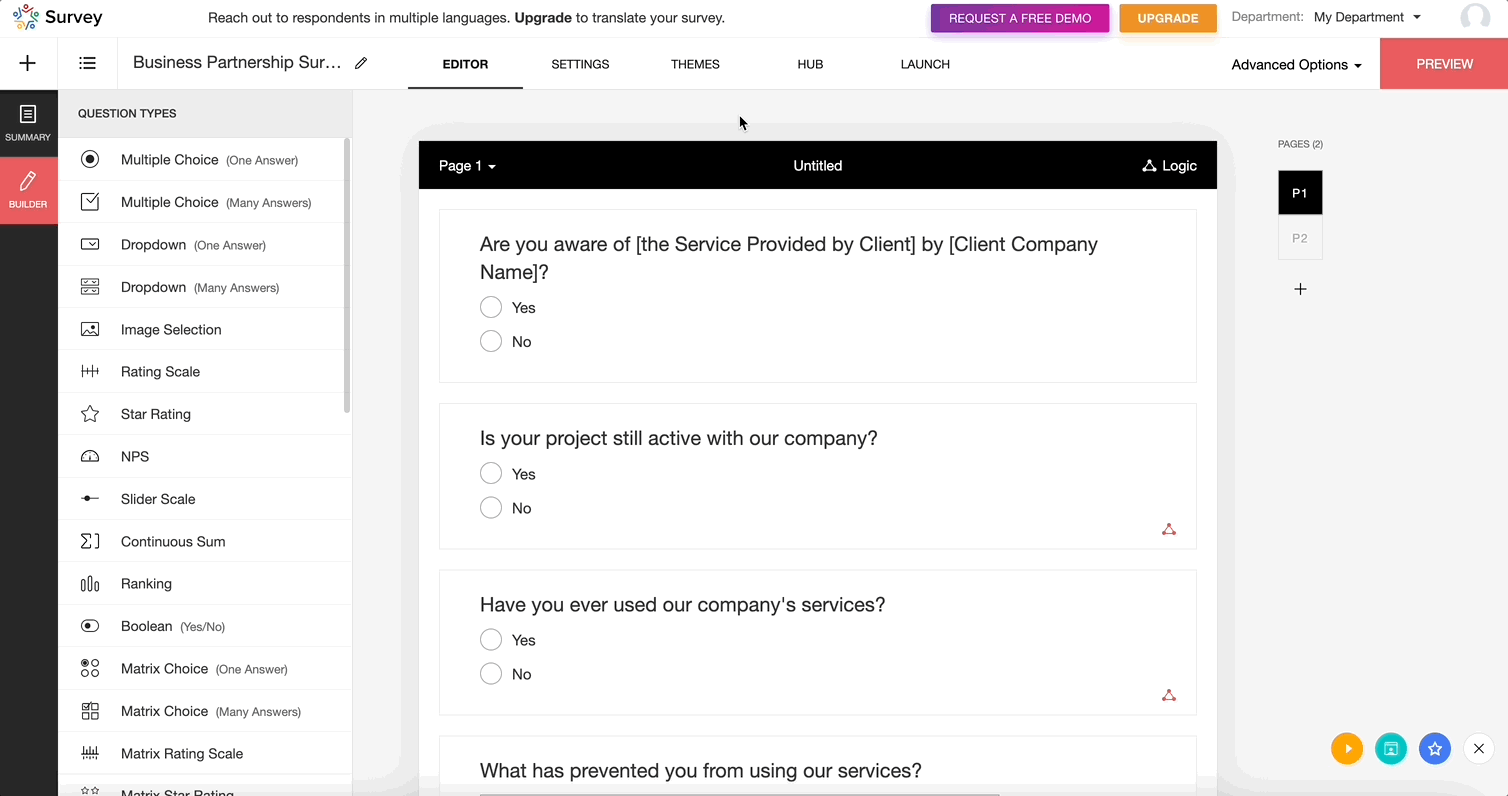The image size is (1508, 796).
Task: Click Request a Free Demo button
Action: (1019, 18)
